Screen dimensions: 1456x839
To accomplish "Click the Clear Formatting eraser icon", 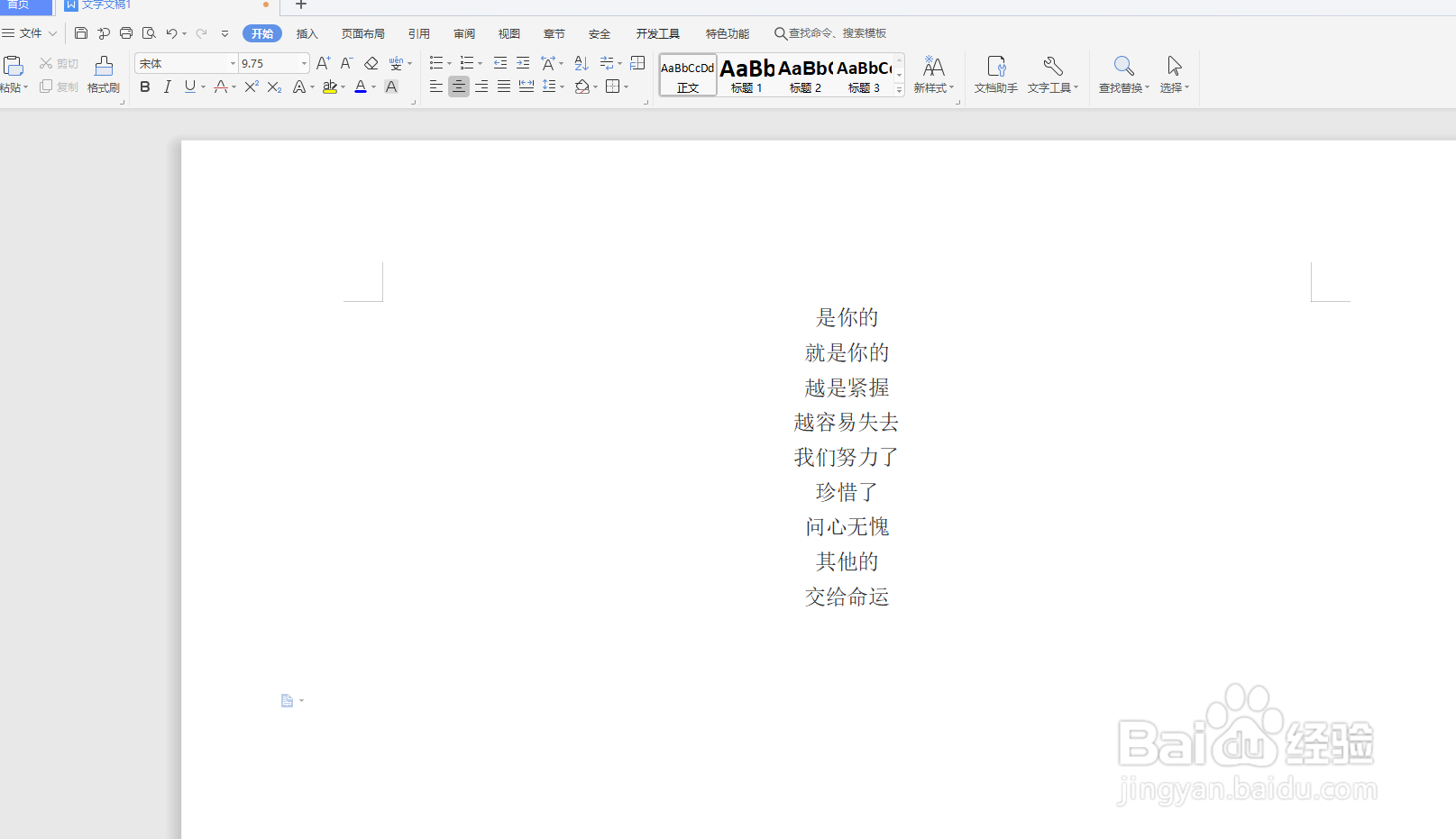I will pos(371,63).
